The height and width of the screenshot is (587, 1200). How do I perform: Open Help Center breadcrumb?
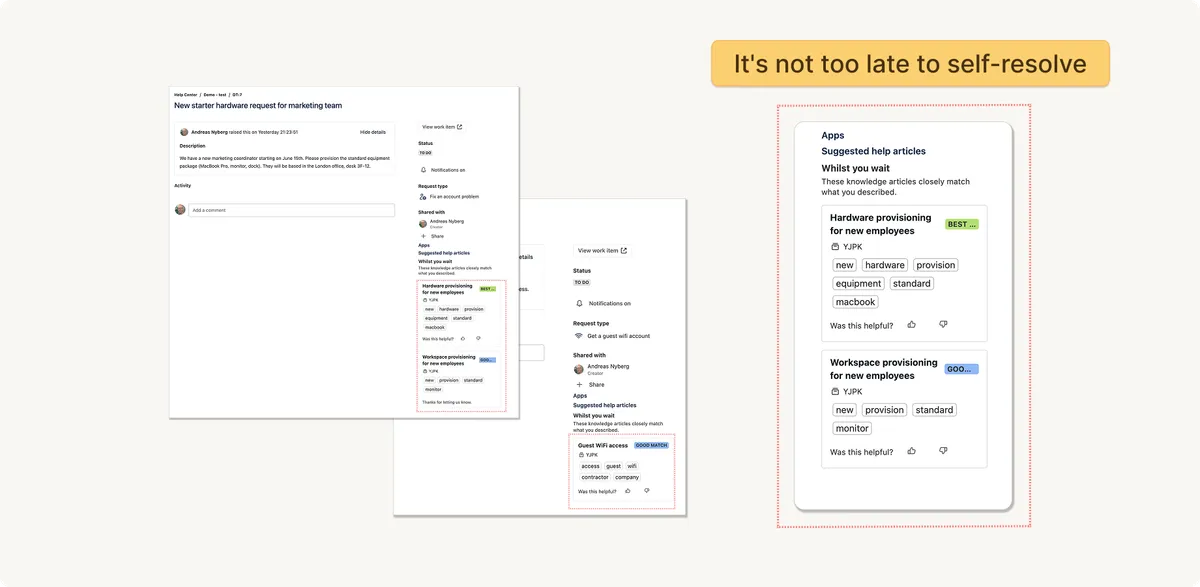(186, 95)
